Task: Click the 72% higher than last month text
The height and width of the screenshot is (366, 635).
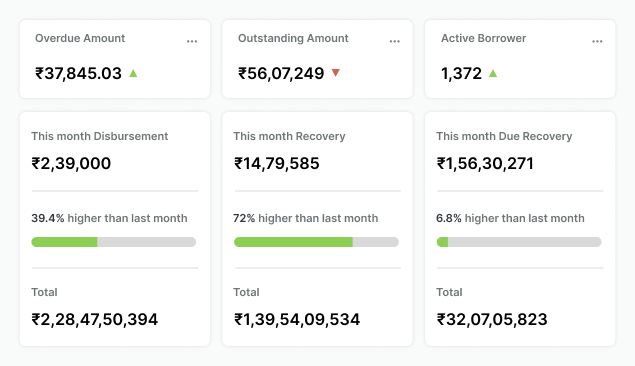Action: 306,218
